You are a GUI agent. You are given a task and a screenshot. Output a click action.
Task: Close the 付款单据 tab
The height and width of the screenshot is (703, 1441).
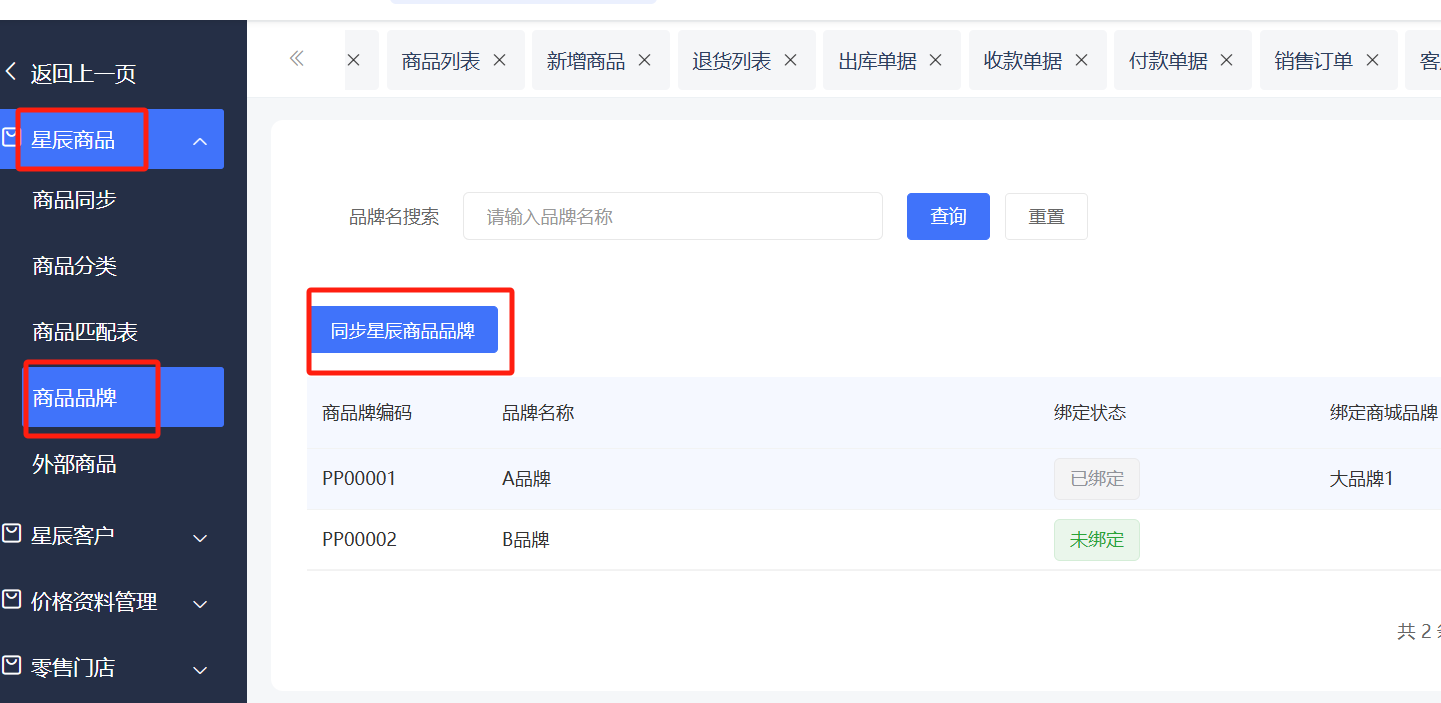coord(1227,60)
